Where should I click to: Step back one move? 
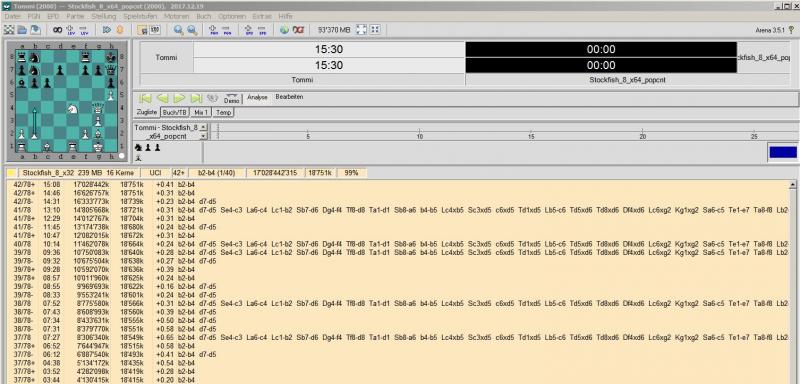click(x=162, y=98)
